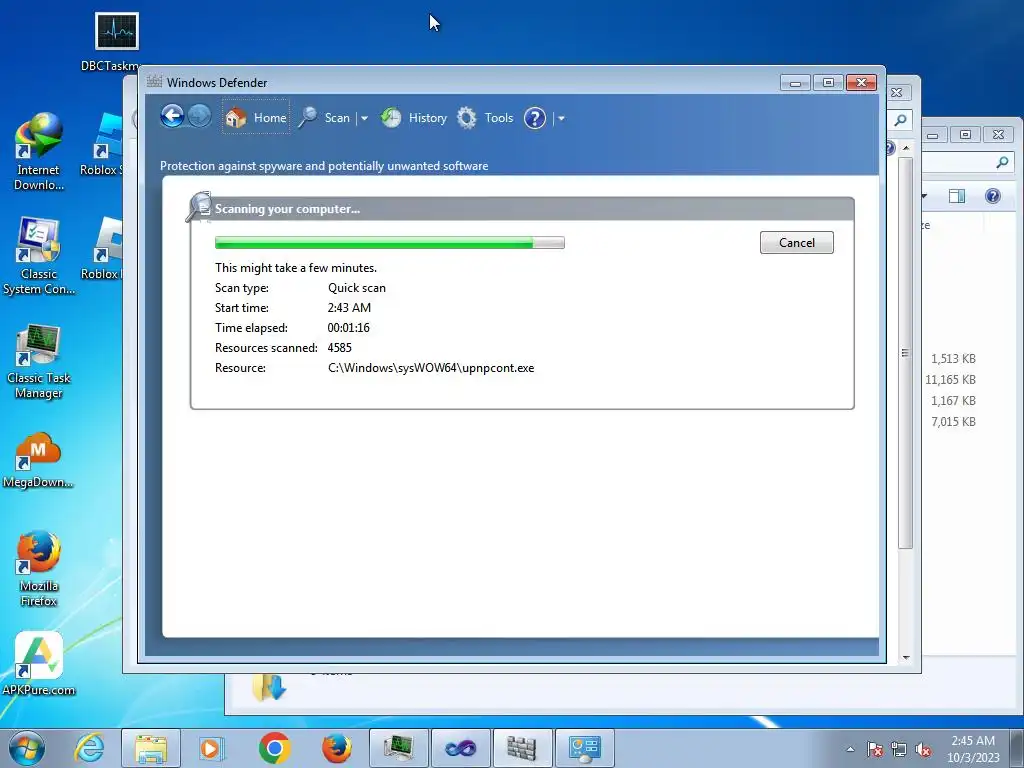1024x768 pixels.
Task: Open Mozilla Firefox desktop shortcut
Action: (39, 569)
